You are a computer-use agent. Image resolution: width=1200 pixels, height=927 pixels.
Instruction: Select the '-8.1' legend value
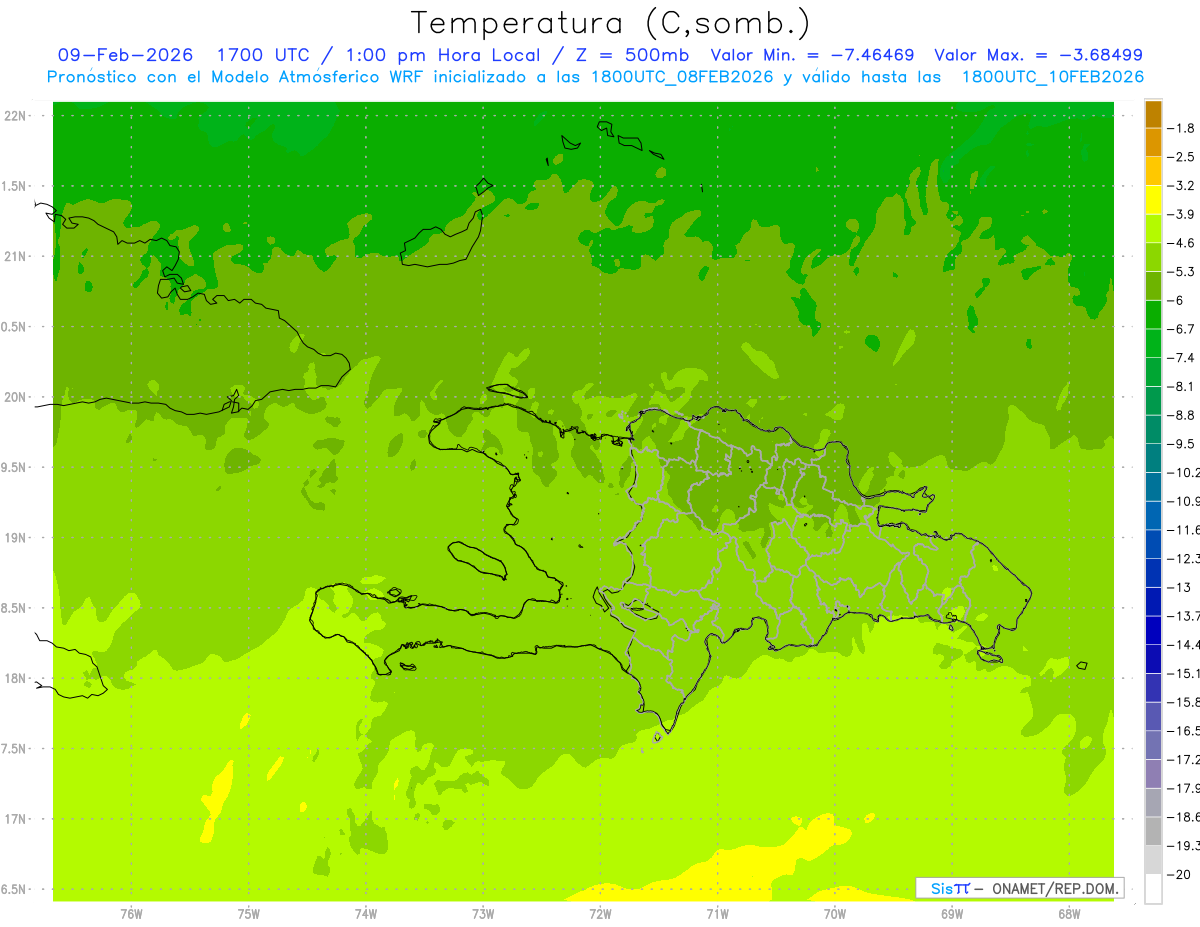(1182, 387)
